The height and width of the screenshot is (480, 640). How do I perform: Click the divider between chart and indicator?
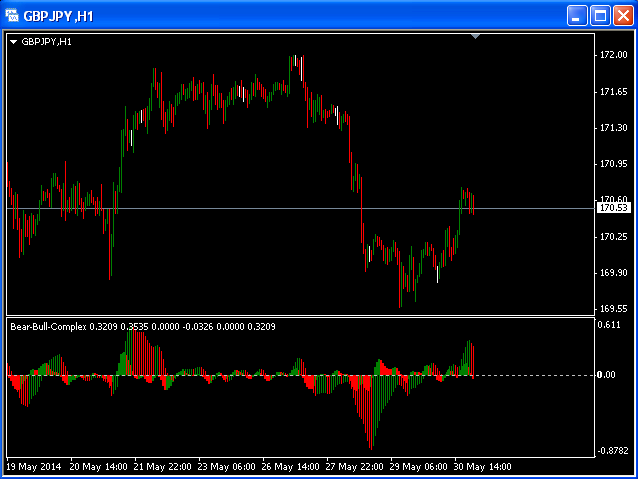300,316
